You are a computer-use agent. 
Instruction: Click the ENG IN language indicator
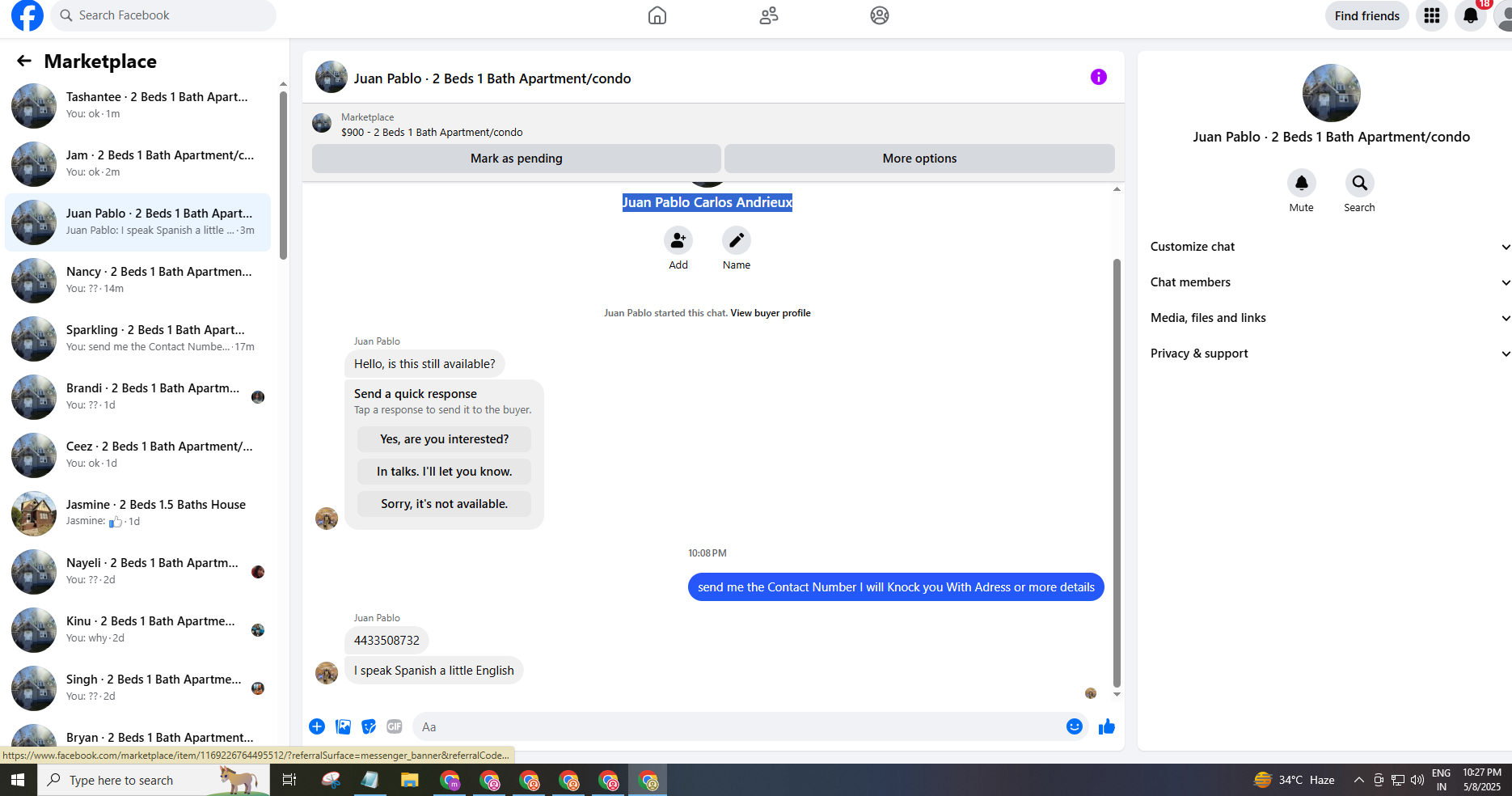click(1442, 780)
